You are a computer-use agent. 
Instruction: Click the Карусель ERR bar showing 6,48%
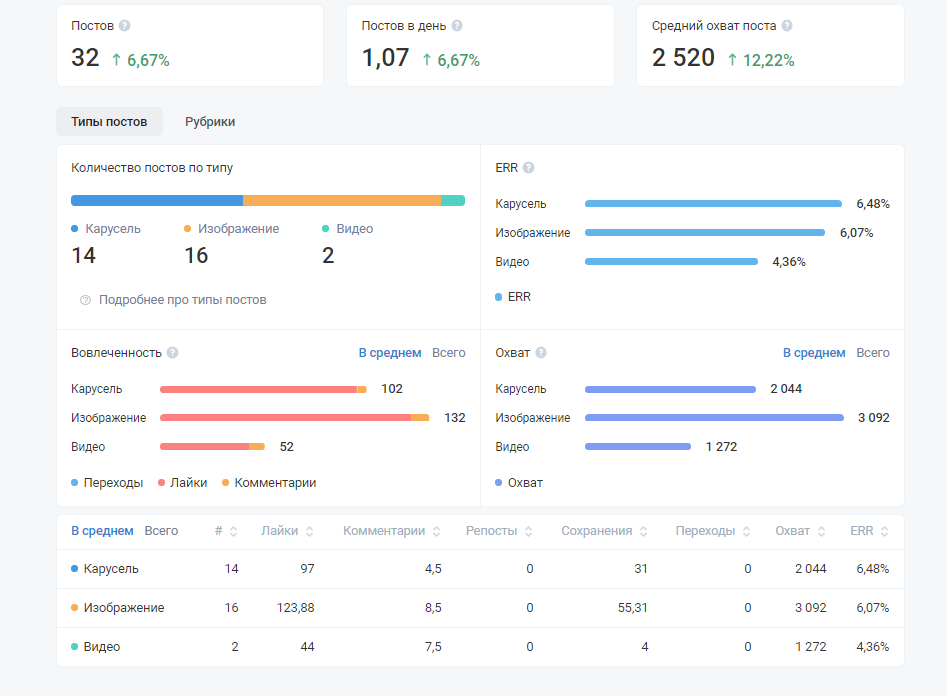(713, 204)
